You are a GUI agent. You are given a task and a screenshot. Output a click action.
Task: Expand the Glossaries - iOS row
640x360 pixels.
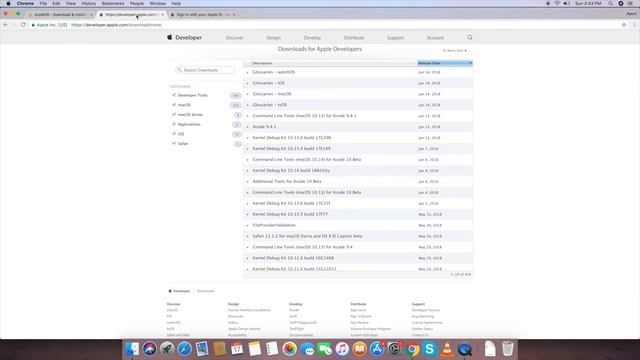247,83
